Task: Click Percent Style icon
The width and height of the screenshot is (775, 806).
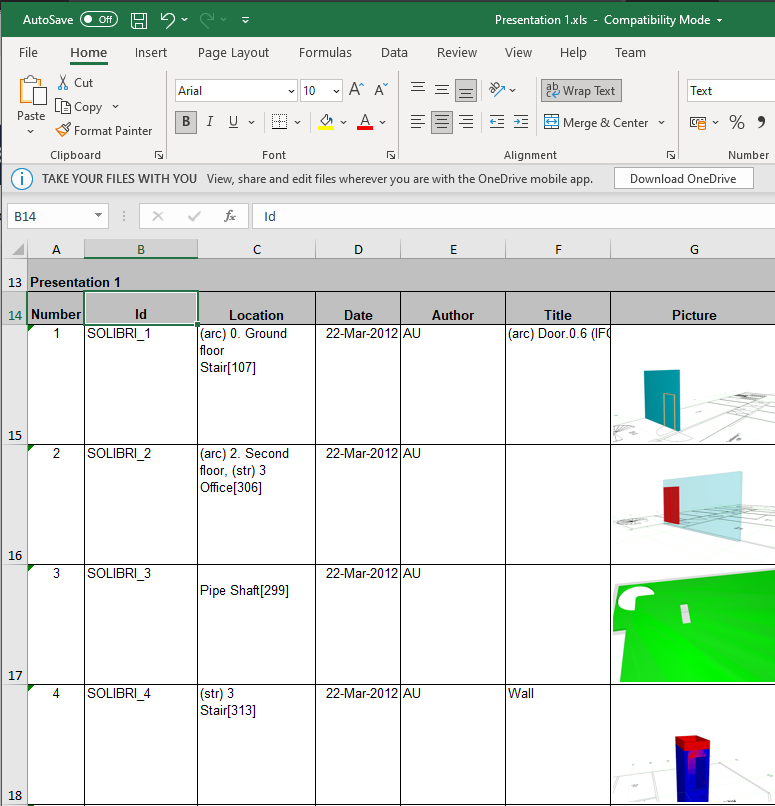Action: coord(736,122)
